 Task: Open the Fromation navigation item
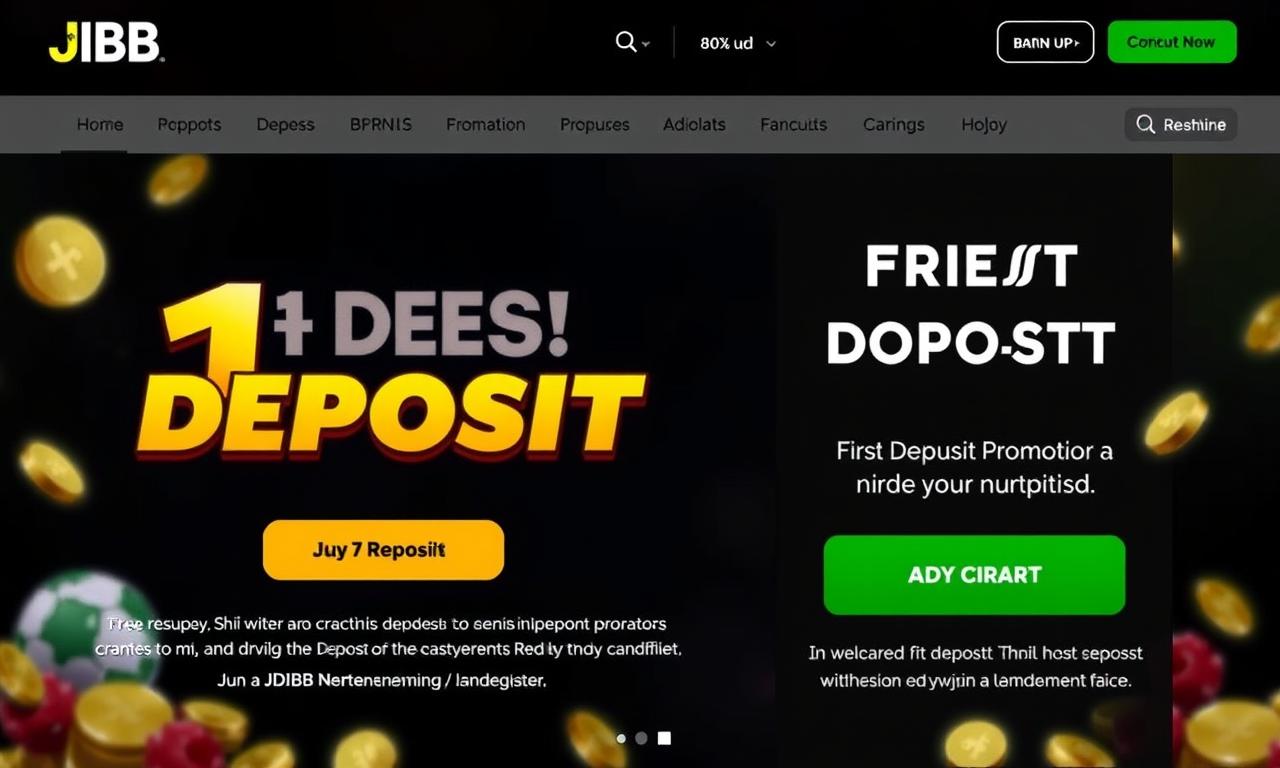(485, 125)
